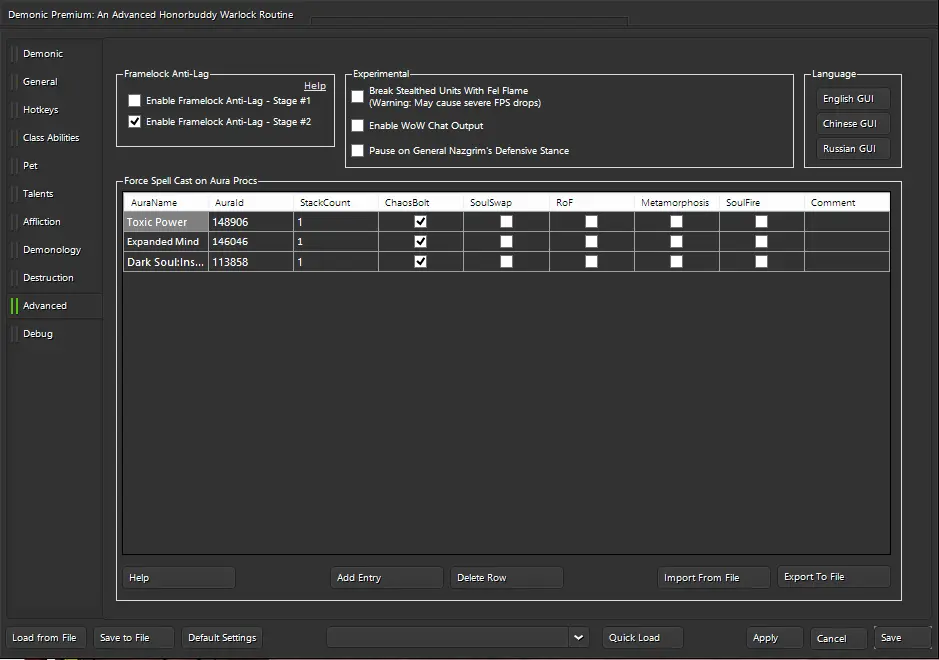The height and width of the screenshot is (660, 939).
Task: Click Help button below aura table
Action: pyautogui.click(x=178, y=577)
